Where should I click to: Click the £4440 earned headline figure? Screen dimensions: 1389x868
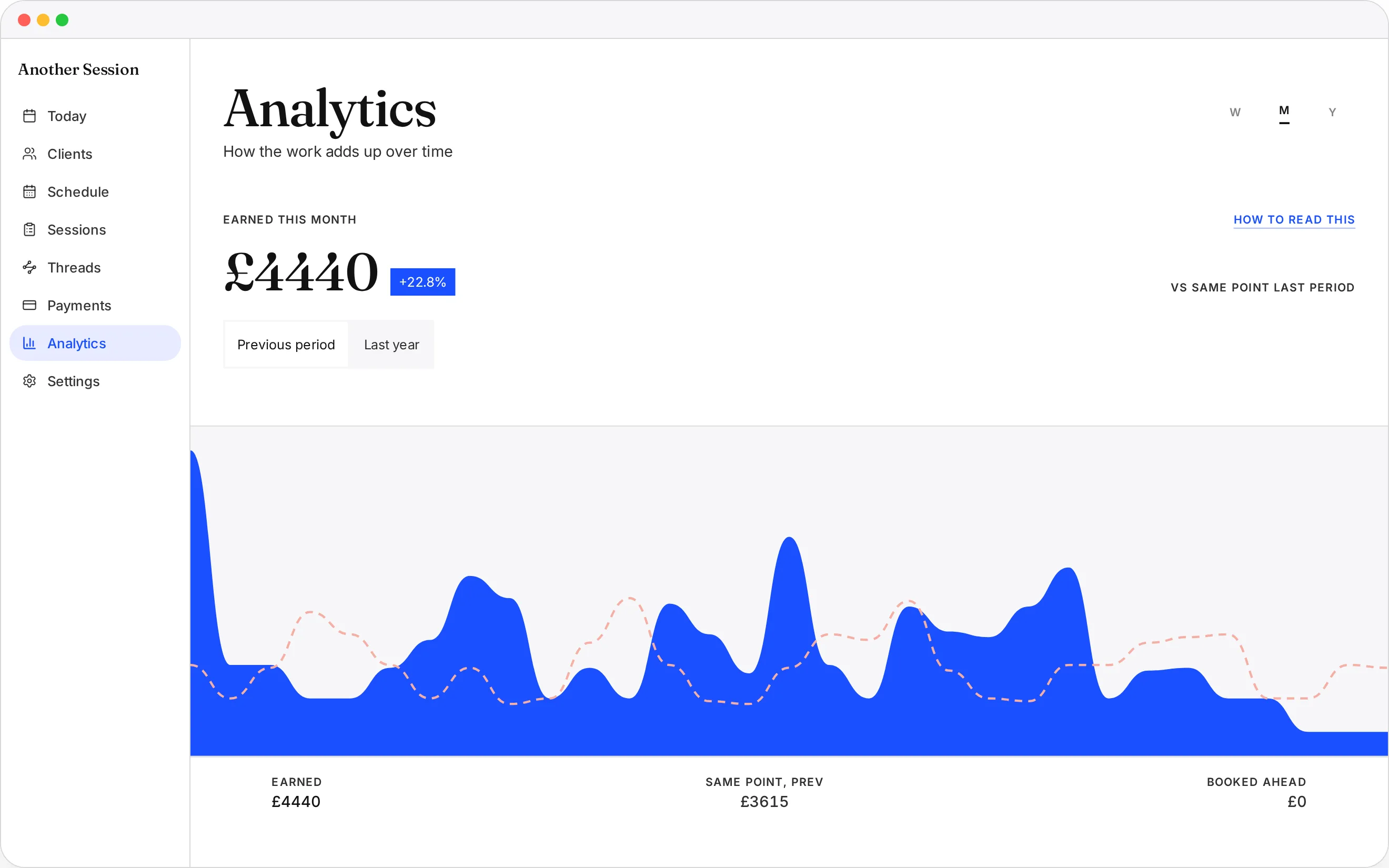click(301, 272)
